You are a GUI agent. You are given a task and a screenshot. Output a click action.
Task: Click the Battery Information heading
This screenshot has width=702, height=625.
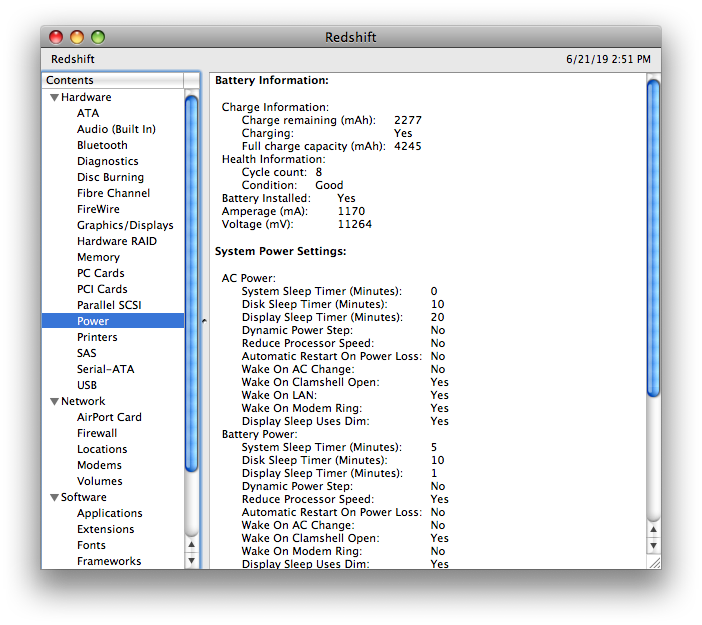[272, 80]
